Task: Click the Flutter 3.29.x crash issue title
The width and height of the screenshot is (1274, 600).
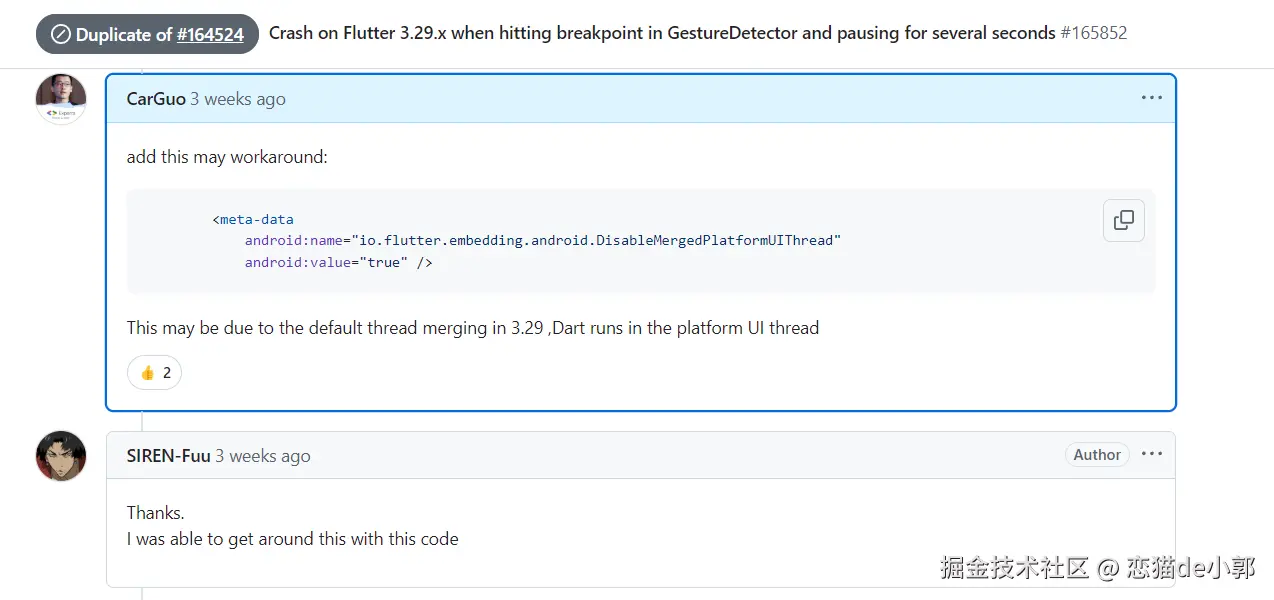Action: 662,33
